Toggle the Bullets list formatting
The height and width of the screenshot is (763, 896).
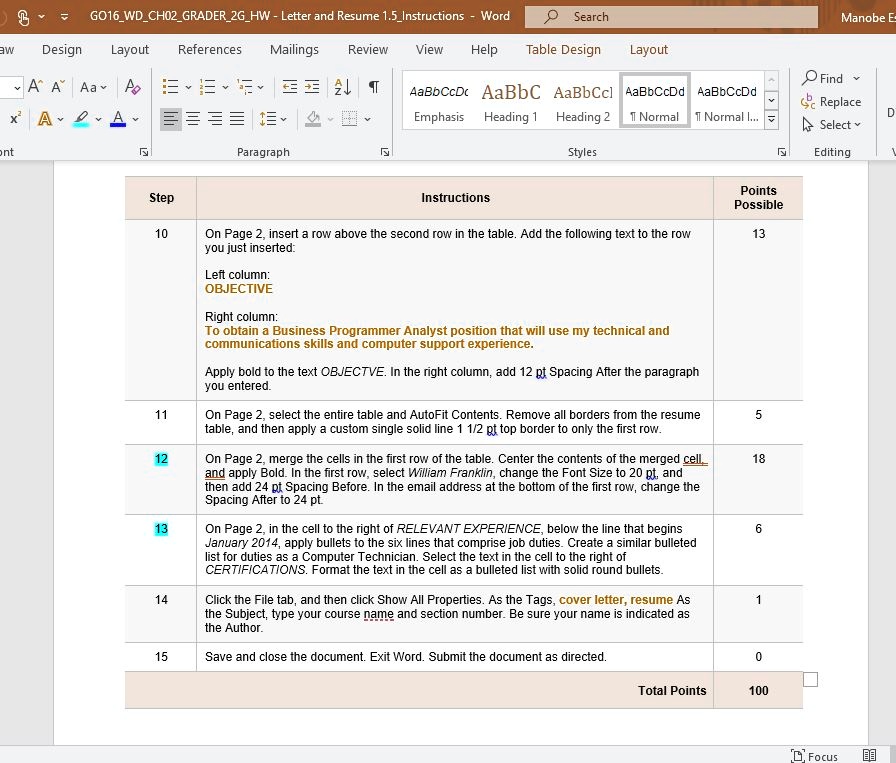coord(171,86)
